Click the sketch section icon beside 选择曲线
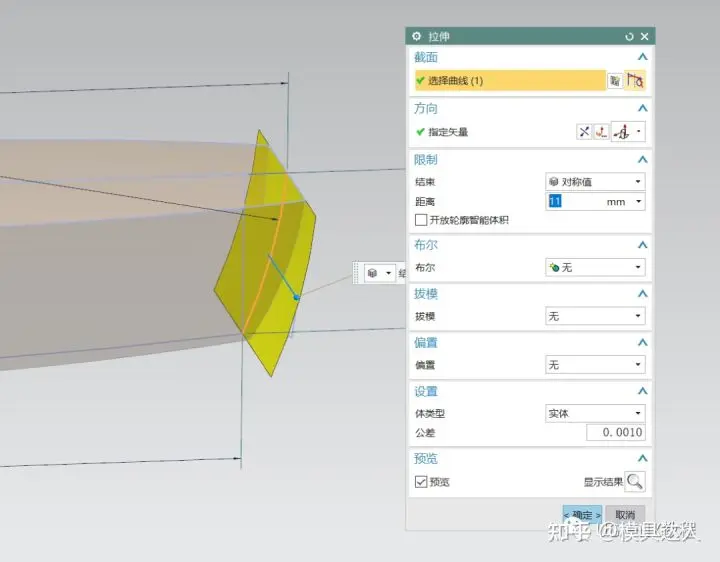This screenshot has width=720, height=562. (615, 81)
